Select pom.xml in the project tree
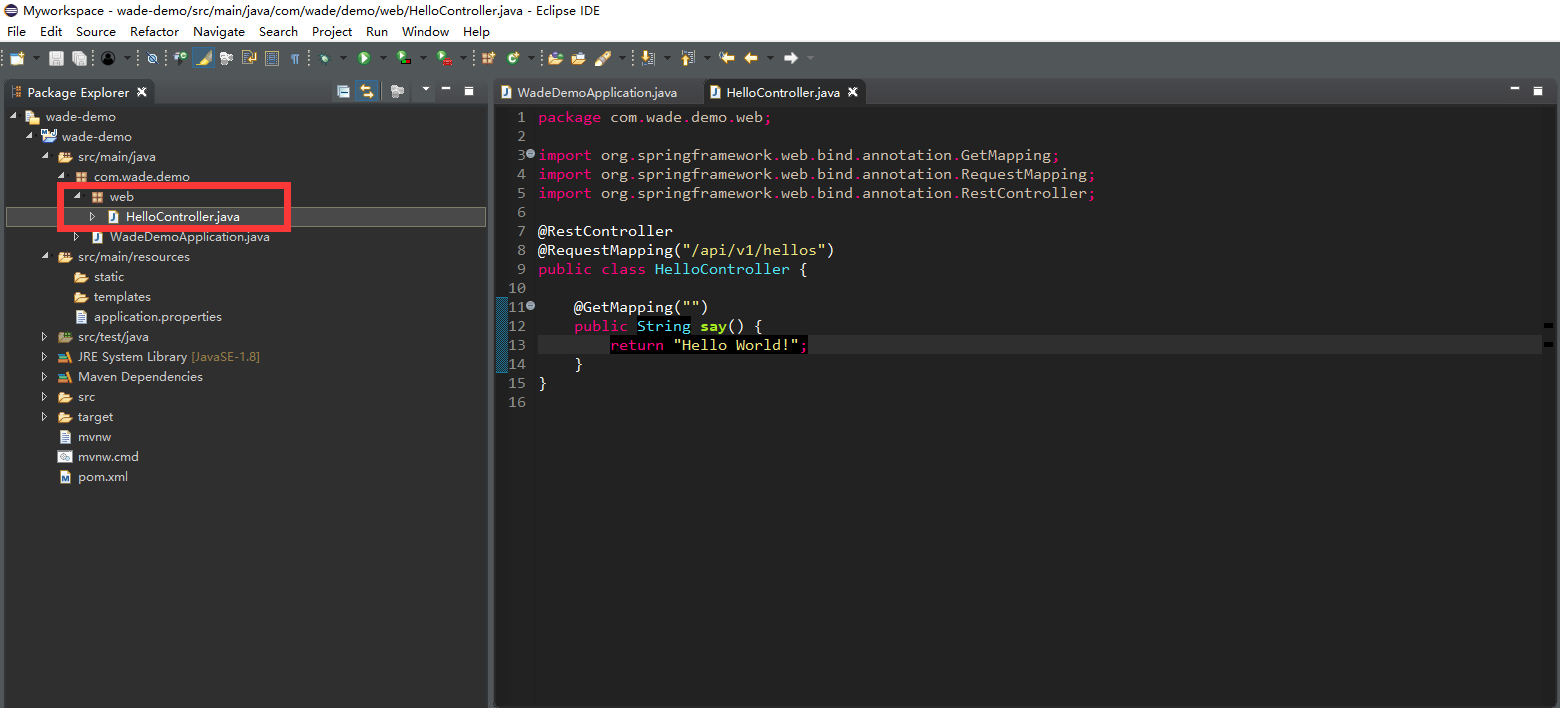This screenshot has height=708, width=1560. pyautogui.click(x=103, y=477)
